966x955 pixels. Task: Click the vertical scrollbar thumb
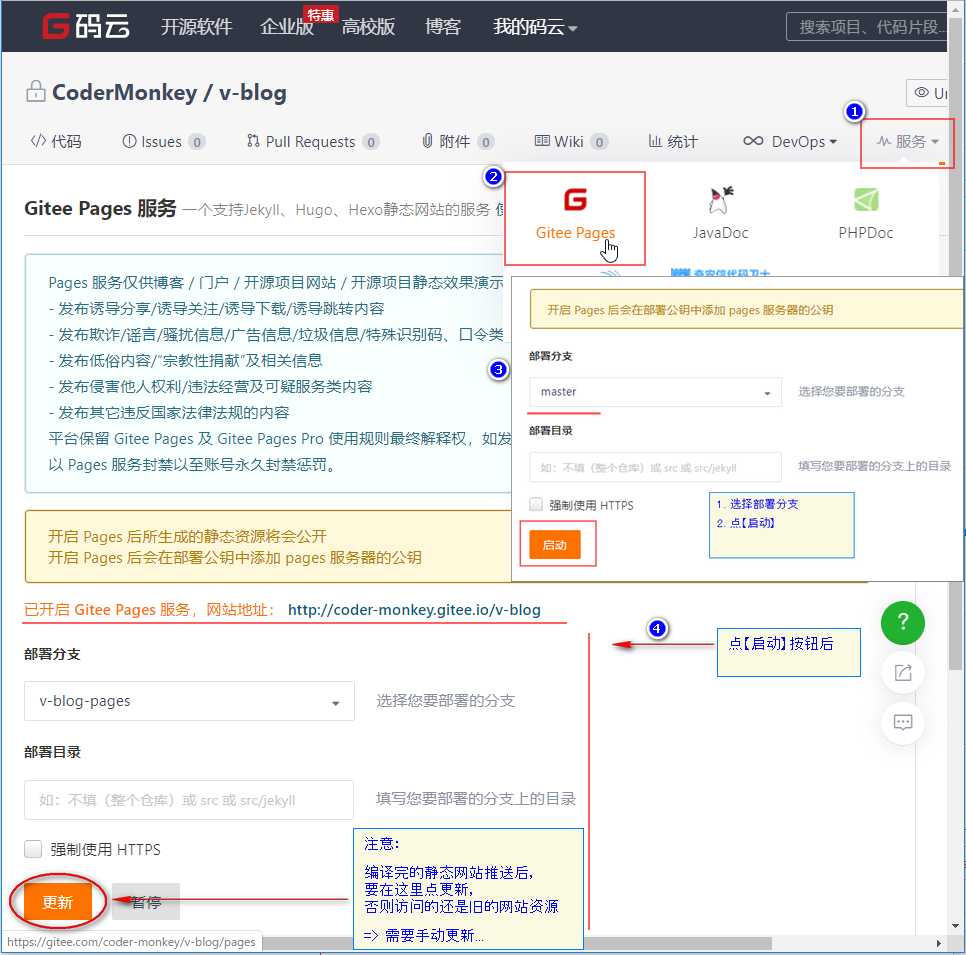tap(956, 345)
